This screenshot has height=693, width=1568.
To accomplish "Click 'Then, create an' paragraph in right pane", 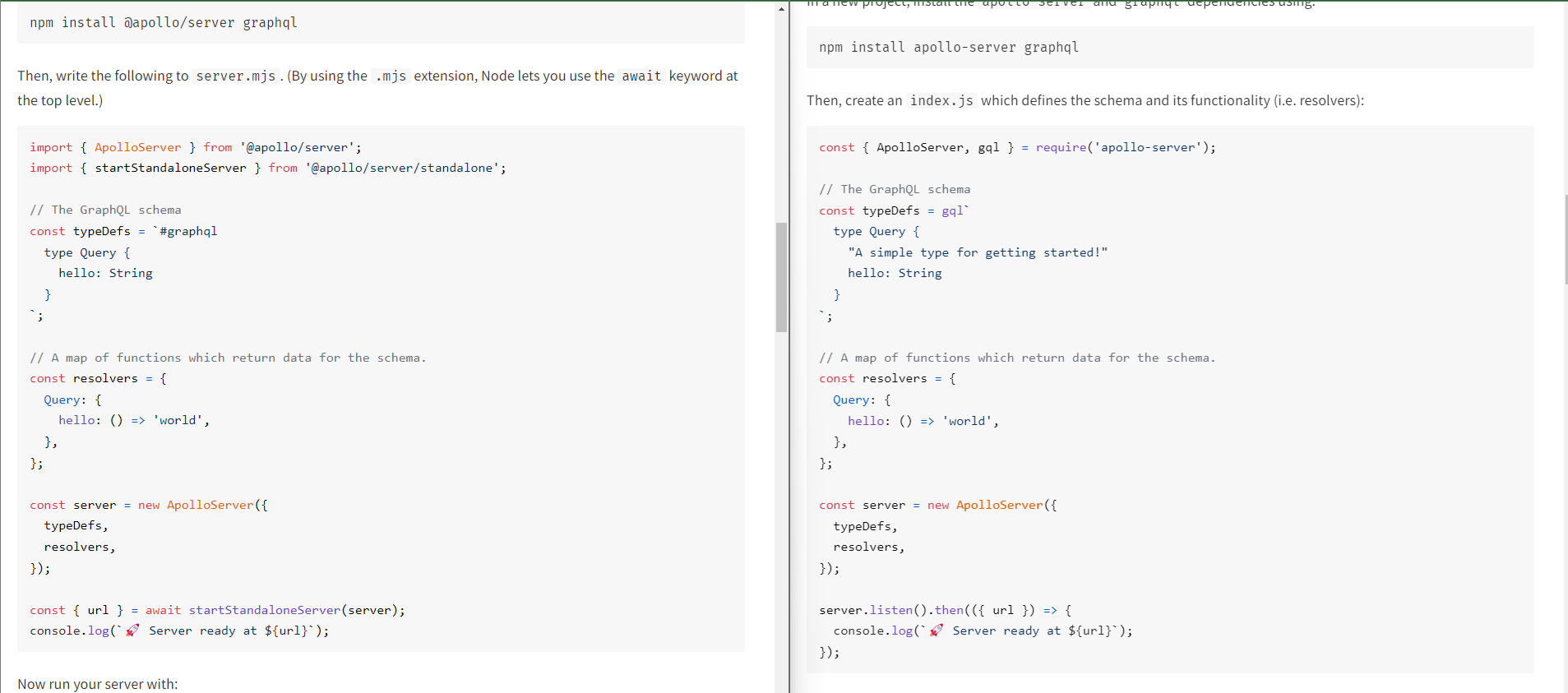I will [1085, 100].
